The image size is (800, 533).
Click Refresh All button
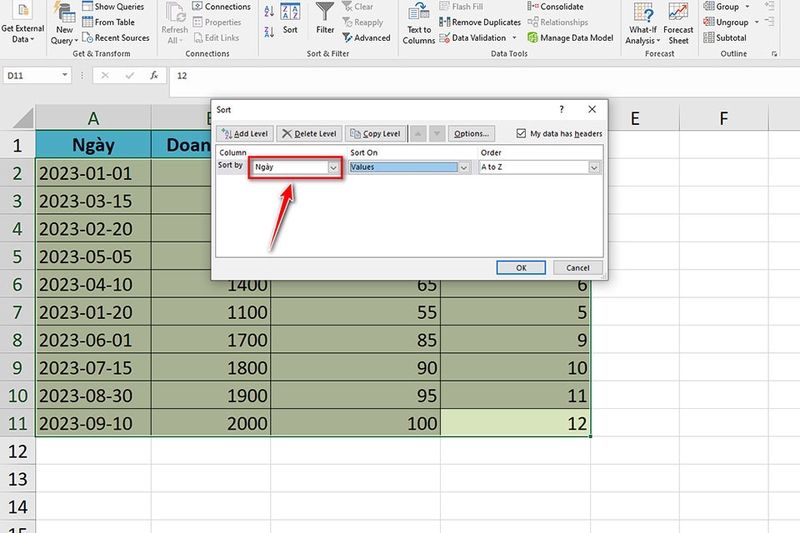click(174, 23)
